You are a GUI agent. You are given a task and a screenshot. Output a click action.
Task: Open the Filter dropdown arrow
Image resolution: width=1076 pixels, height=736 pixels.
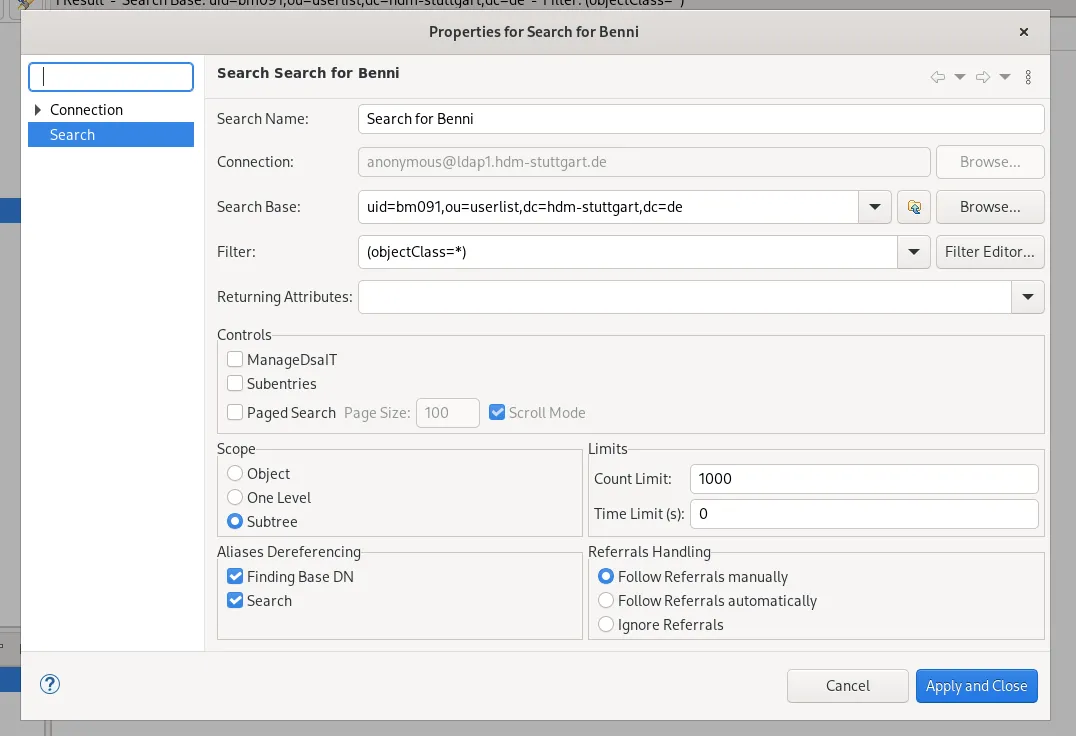point(913,252)
